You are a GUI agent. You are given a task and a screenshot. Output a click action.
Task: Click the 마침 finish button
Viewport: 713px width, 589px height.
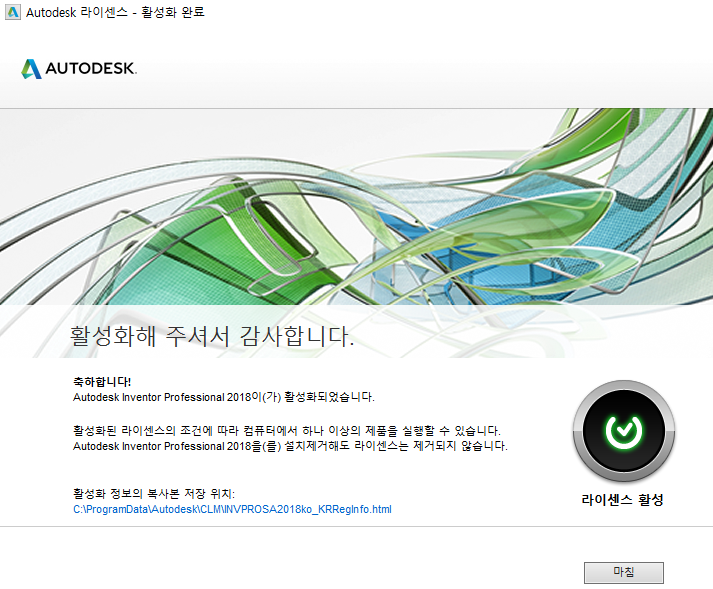coord(623,573)
